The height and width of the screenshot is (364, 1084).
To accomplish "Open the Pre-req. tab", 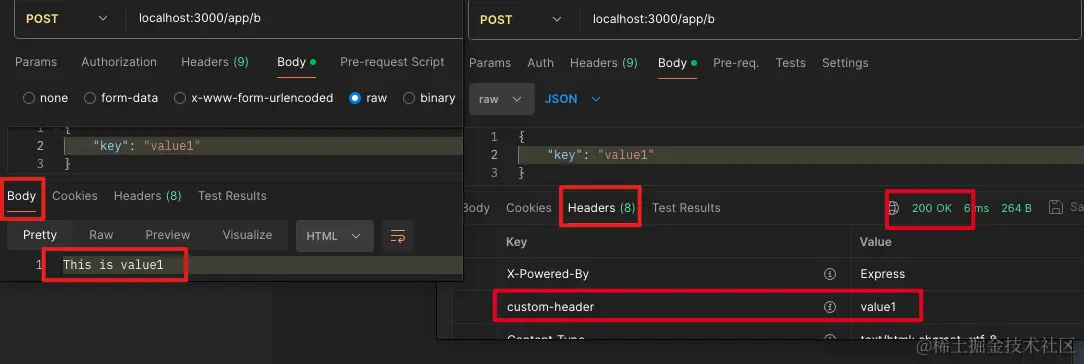I will tap(736, 63).
